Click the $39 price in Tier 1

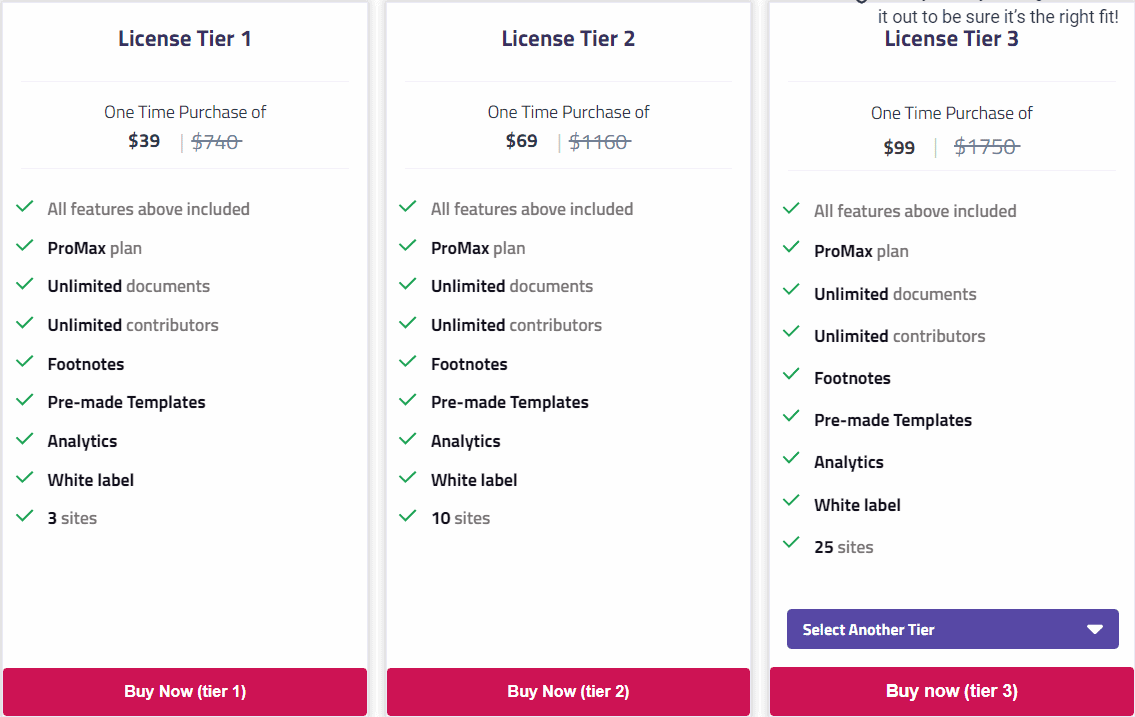[144, 141]
